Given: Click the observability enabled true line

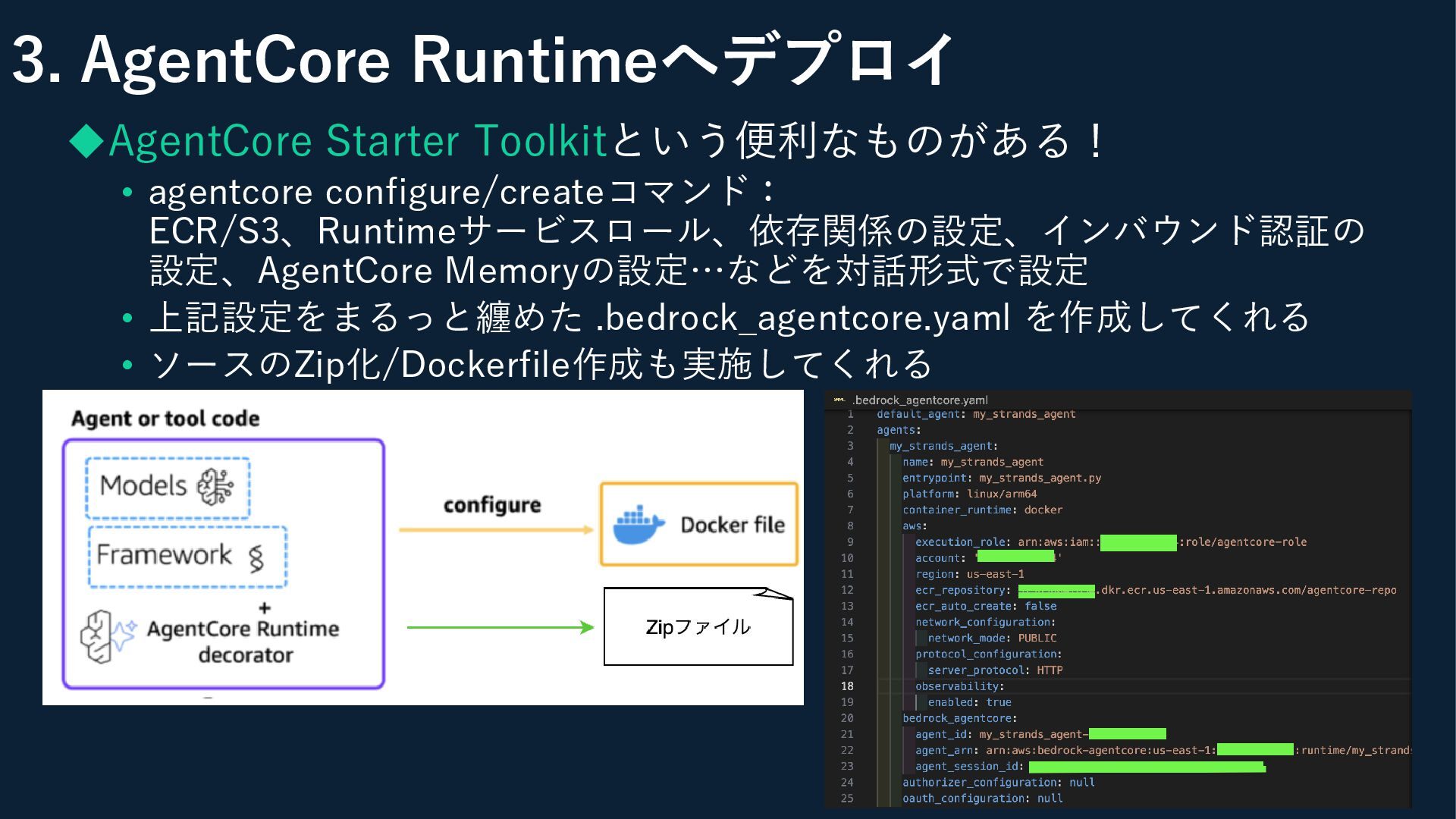Looking at the screenshot, I should [969, 702].
